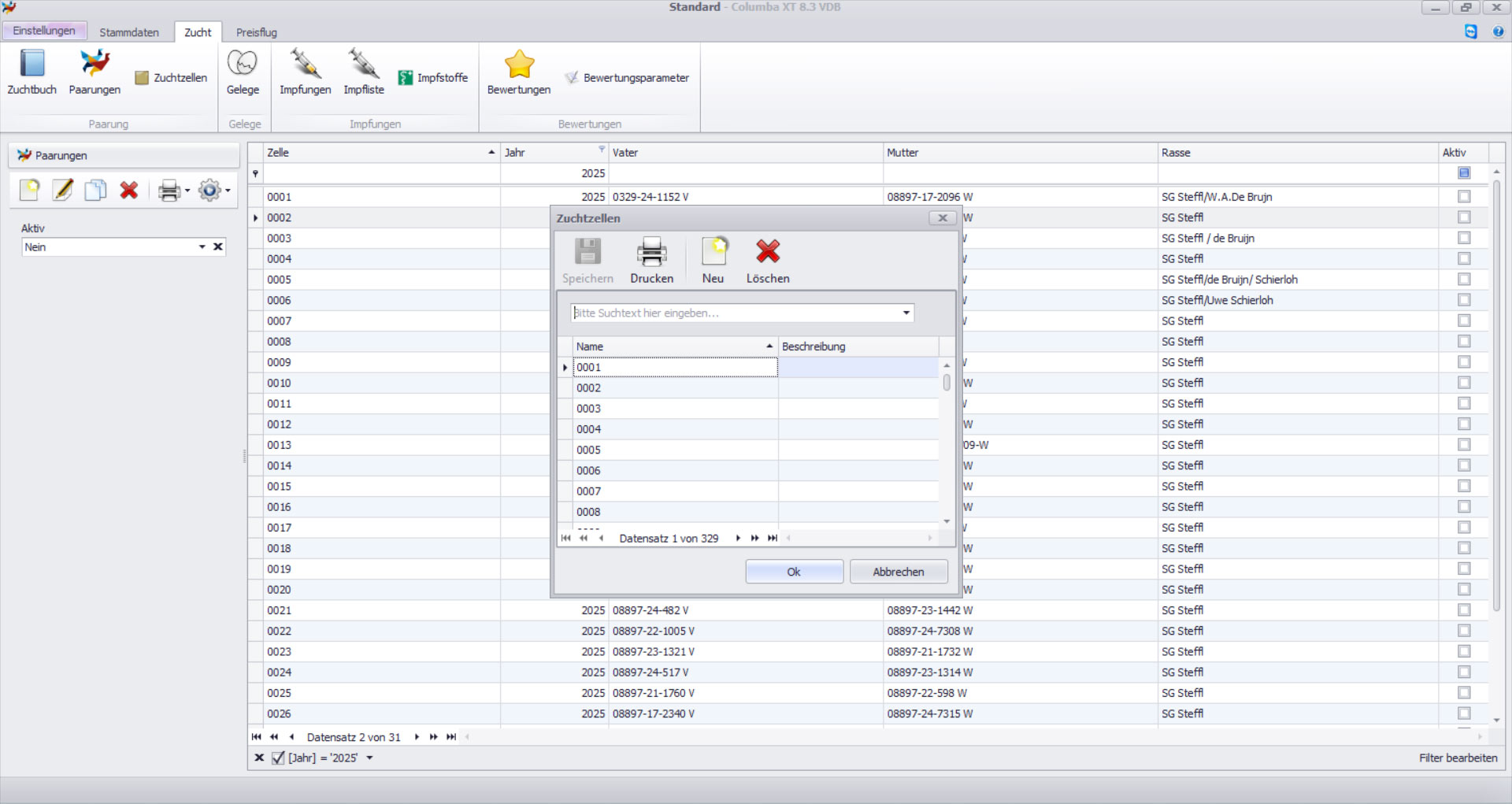
Task: Expand the settings gear dropdown arrow
Action: tap(228, 191)
